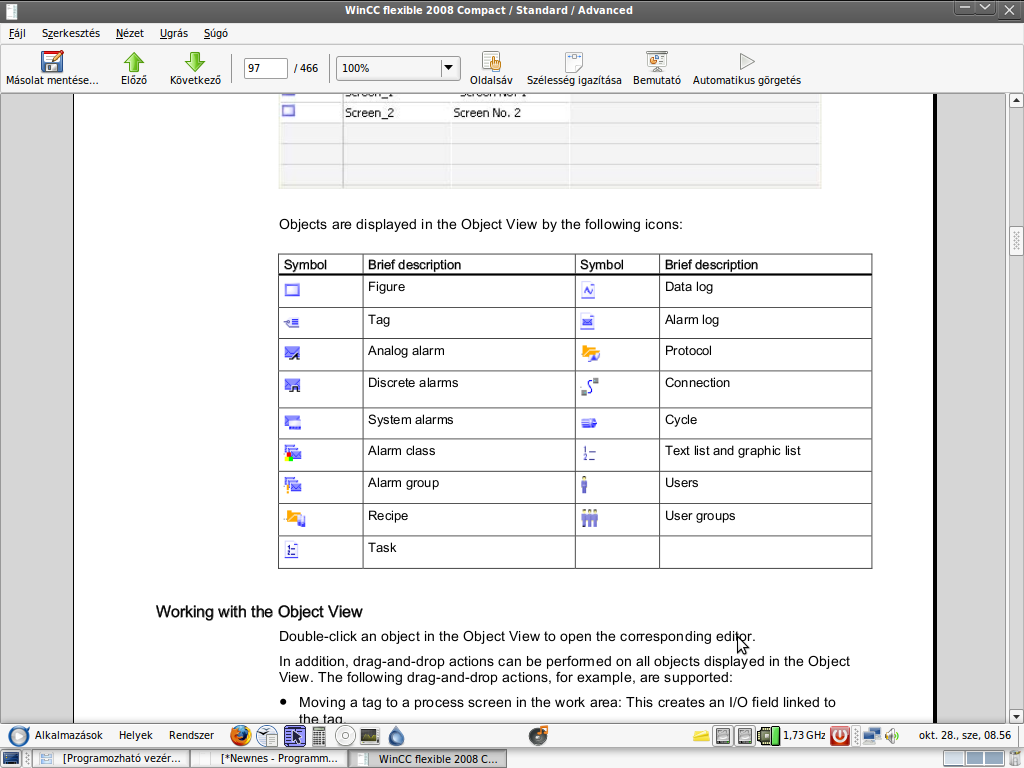The height and width of the screenshot is (768, 1024).
Task: Open the Rendszer panel menu
Action: click(x=191, y=735)
